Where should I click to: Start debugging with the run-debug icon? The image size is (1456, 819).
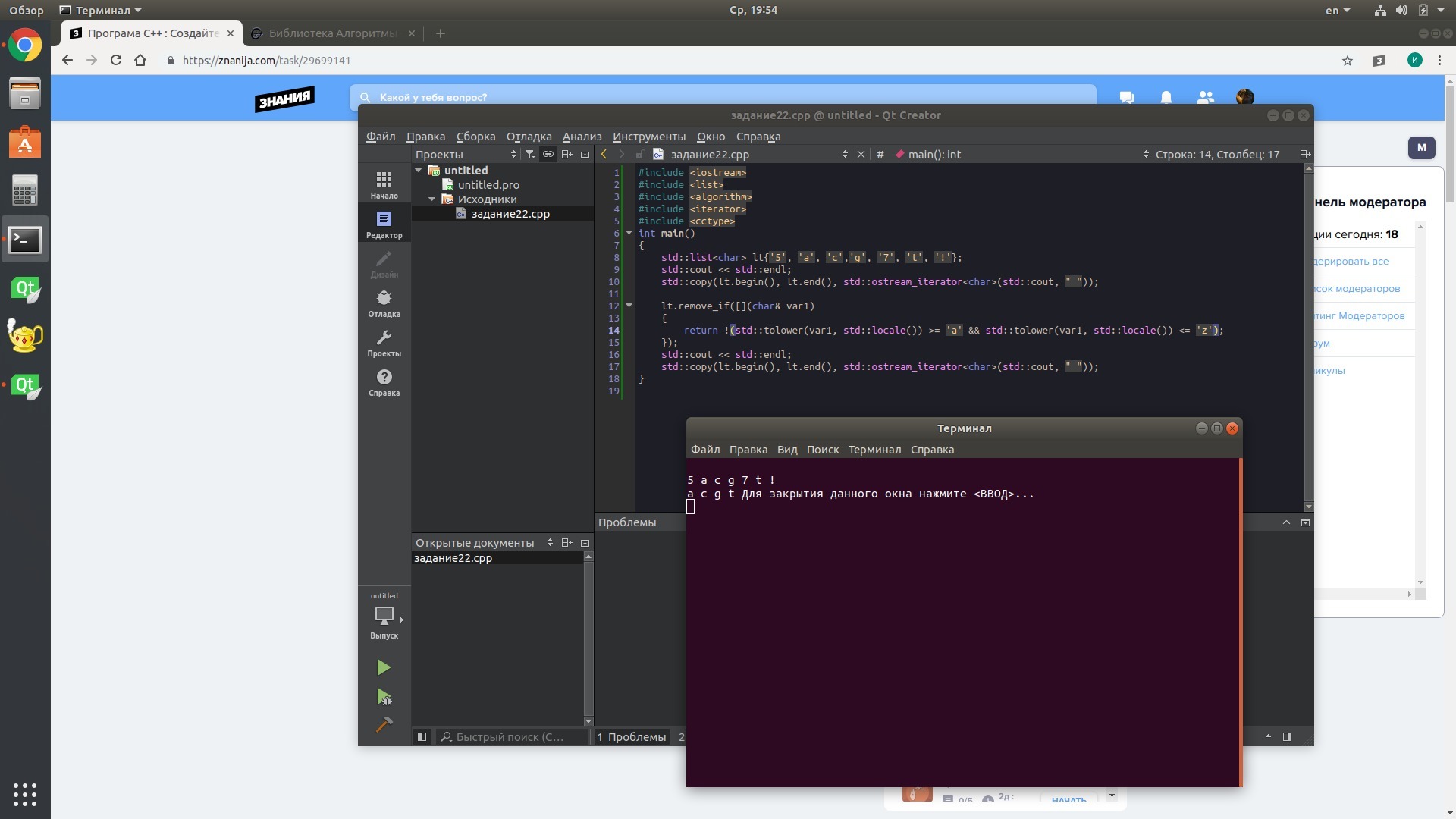384,697
